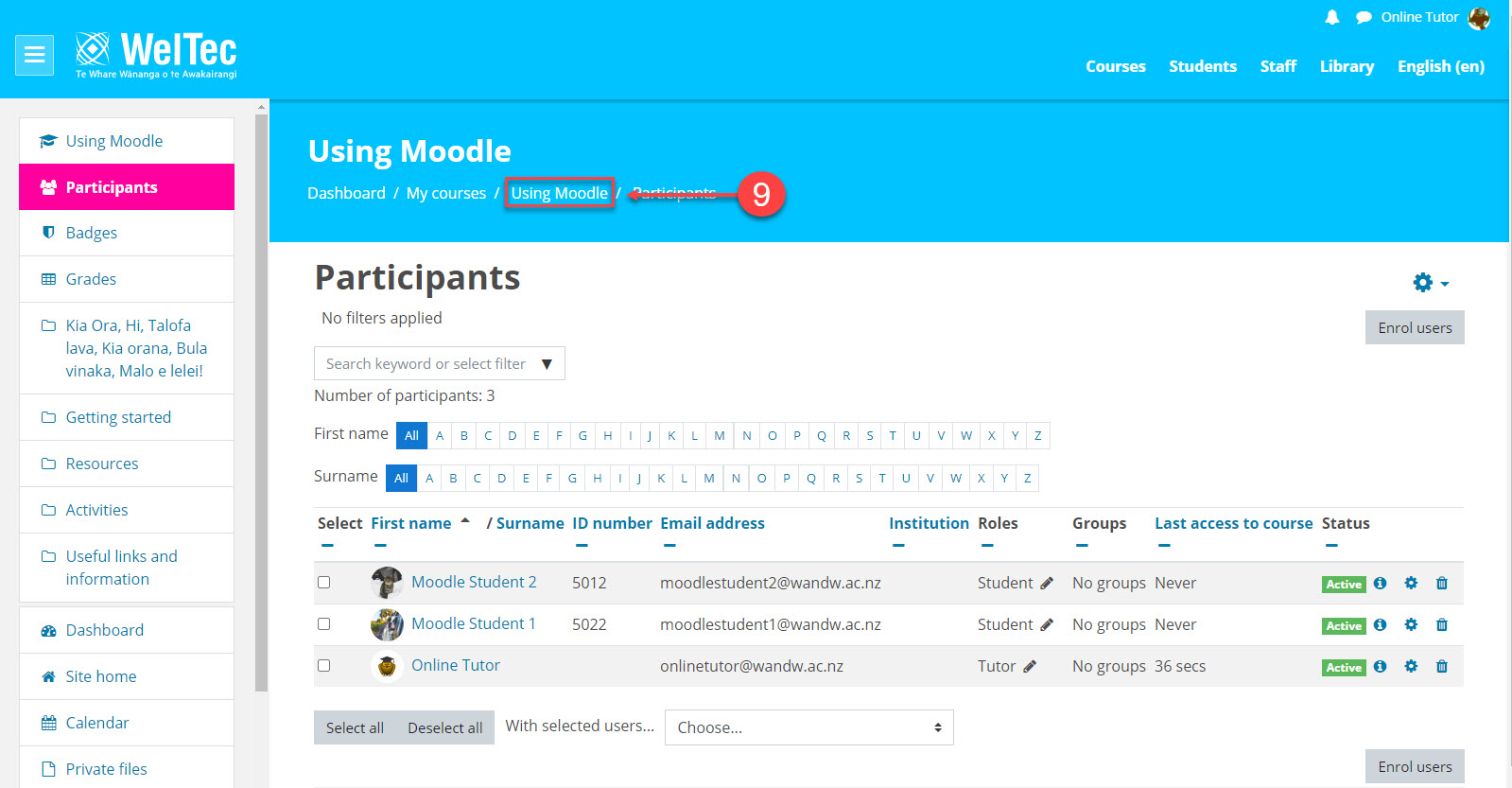Image resolution: width=1512 pixels, height=788 pixels.
Task: Unenrol Moodle Student 2 with trash icon
Action: coord(1442,583)
